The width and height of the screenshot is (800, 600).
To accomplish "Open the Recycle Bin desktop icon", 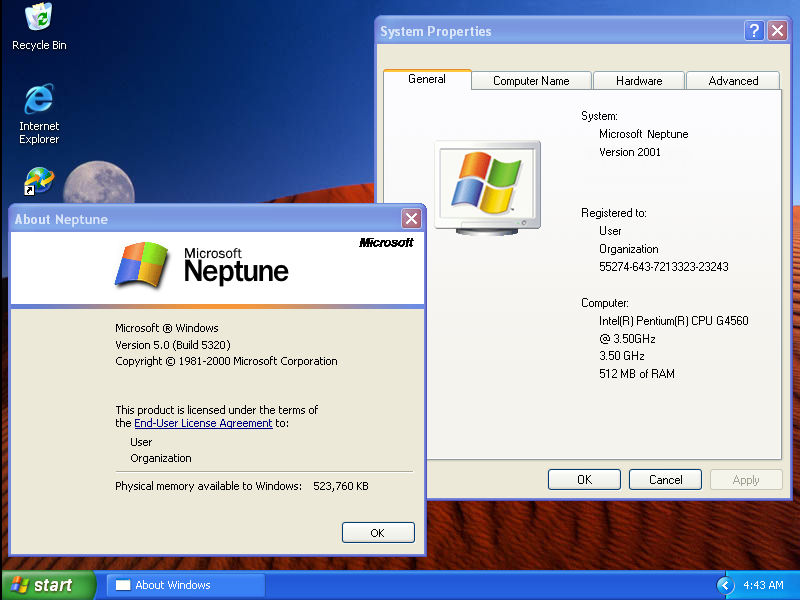I will pos(39,27).
